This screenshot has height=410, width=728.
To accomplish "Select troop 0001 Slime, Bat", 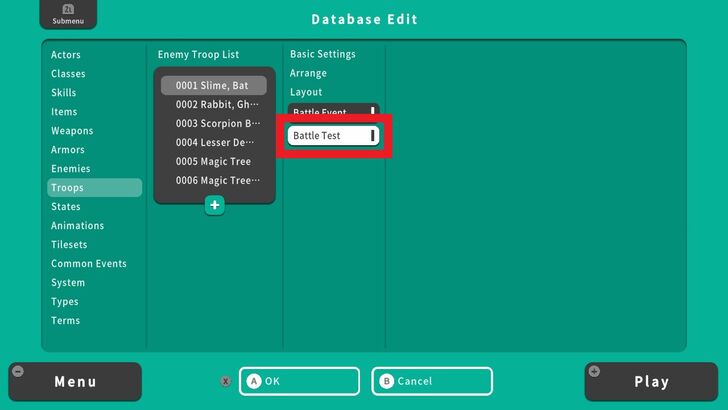I will pos(213,86).
